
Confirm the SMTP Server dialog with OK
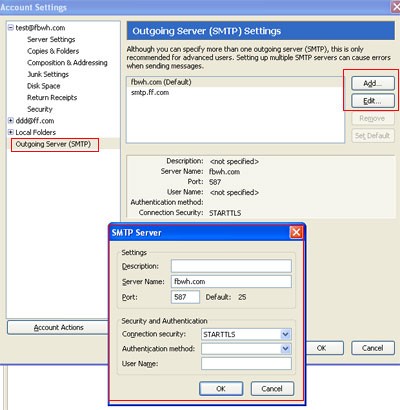[x=221, y=389]
